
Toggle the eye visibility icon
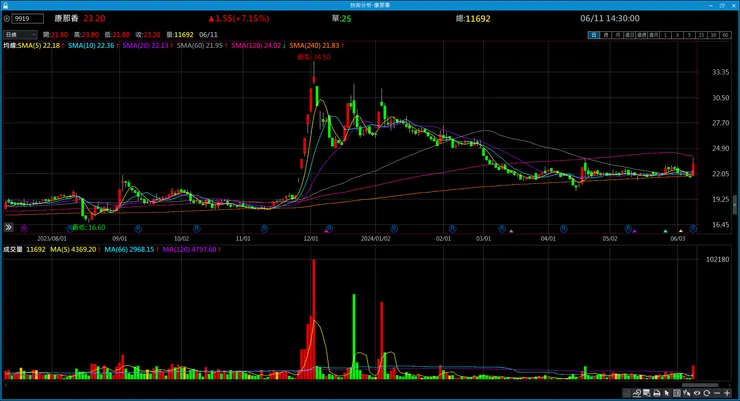(697, 393)
